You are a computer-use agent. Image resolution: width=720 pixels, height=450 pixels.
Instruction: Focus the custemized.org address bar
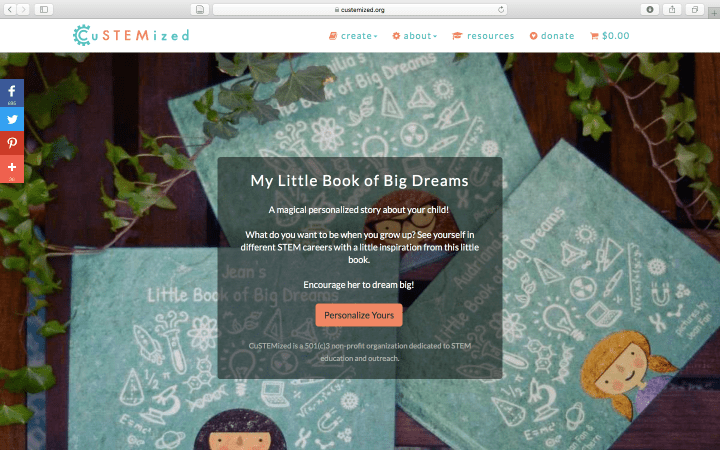(x=360, y=9)
